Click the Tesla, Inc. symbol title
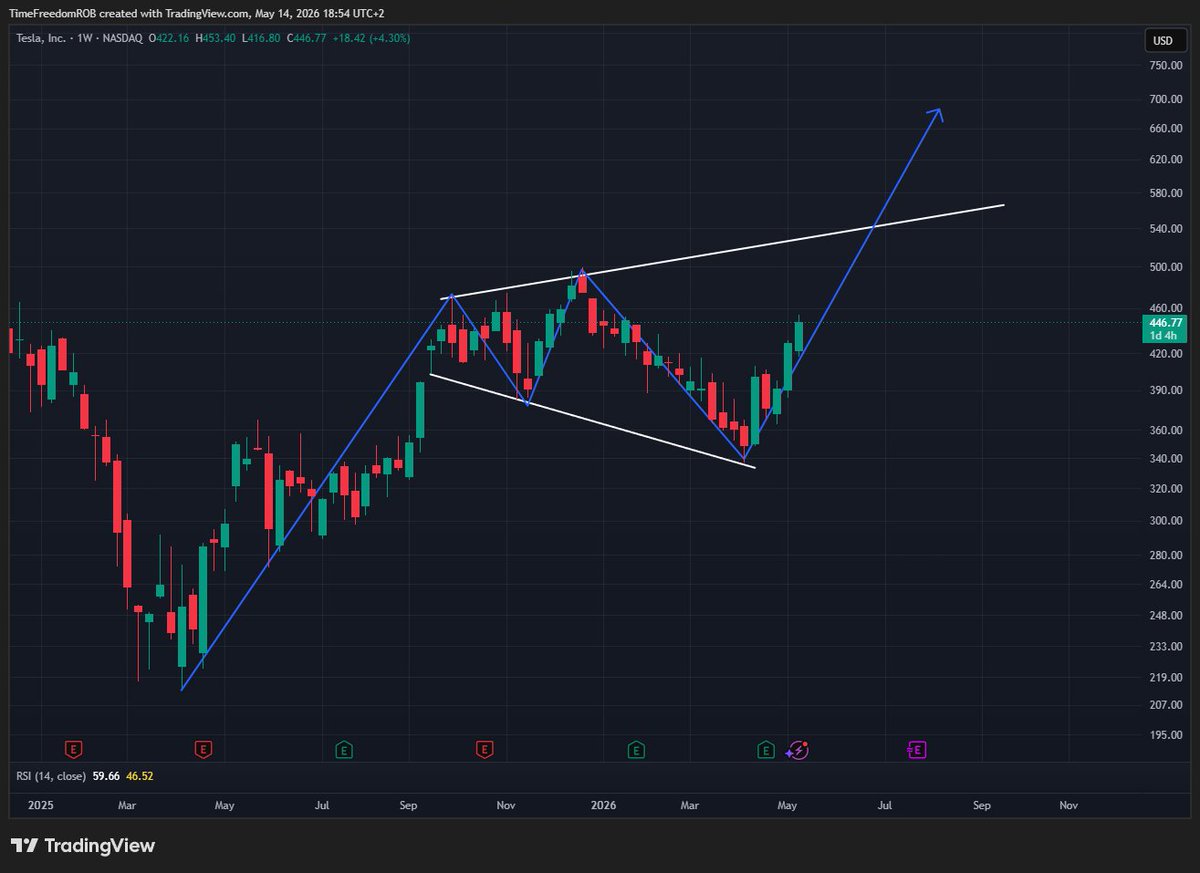1200x873 pixels. pos(42,38)
